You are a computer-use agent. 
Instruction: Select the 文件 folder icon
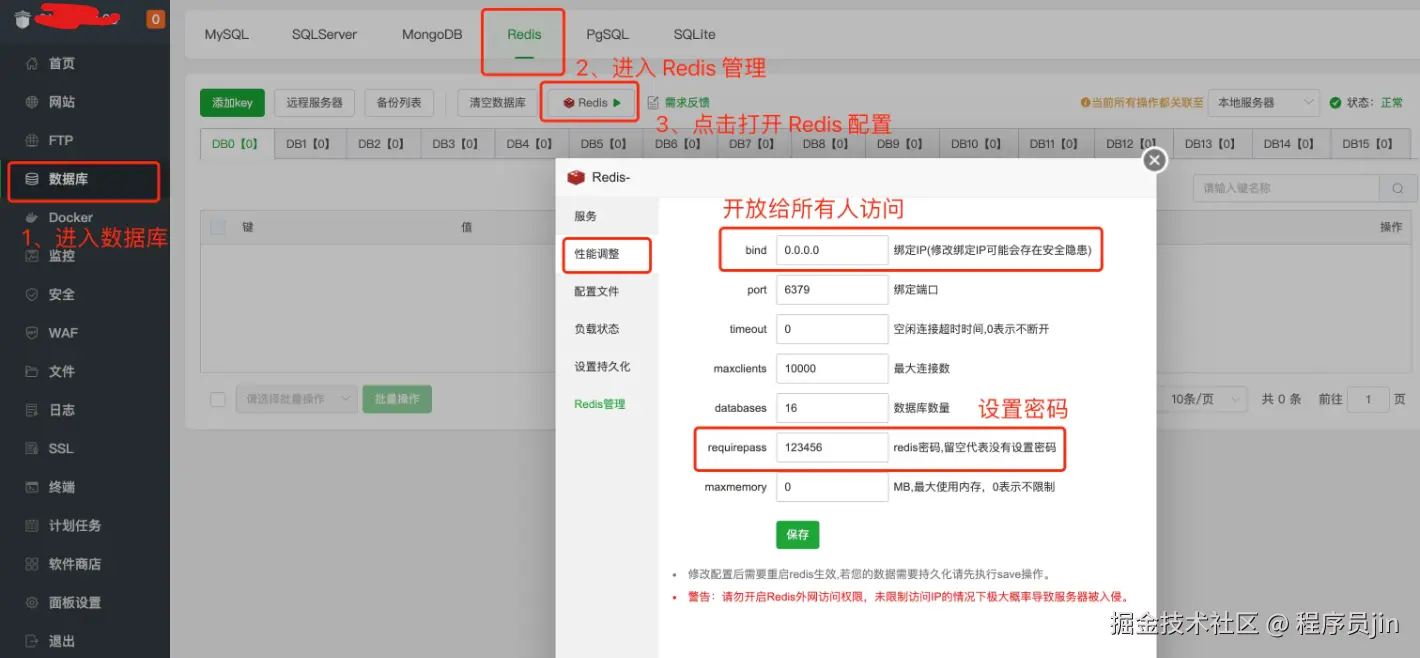coord(31,372)
